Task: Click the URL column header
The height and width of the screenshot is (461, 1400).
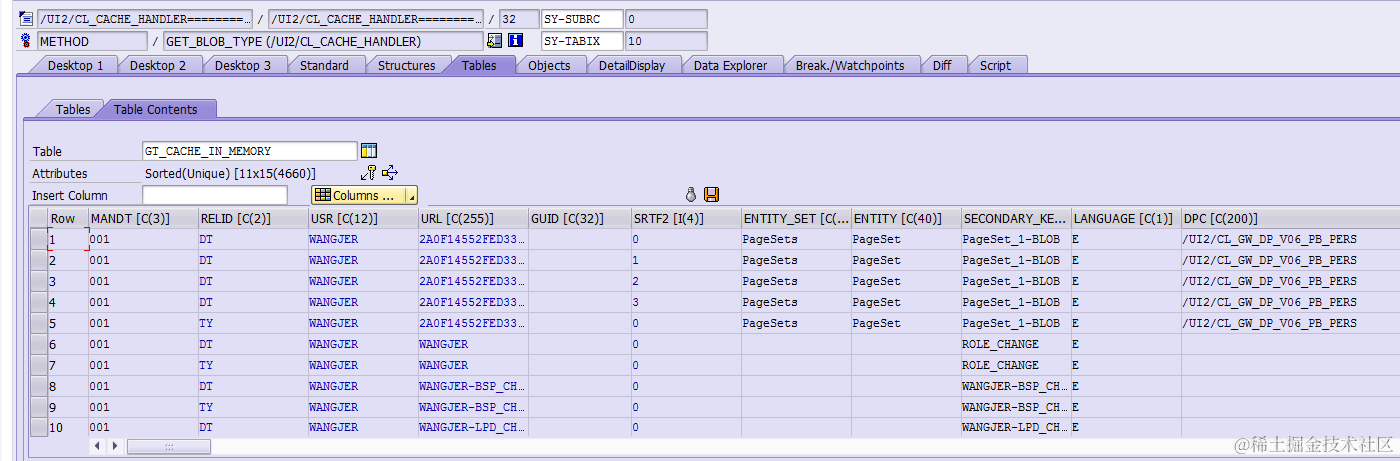Action: coord(472,218)
